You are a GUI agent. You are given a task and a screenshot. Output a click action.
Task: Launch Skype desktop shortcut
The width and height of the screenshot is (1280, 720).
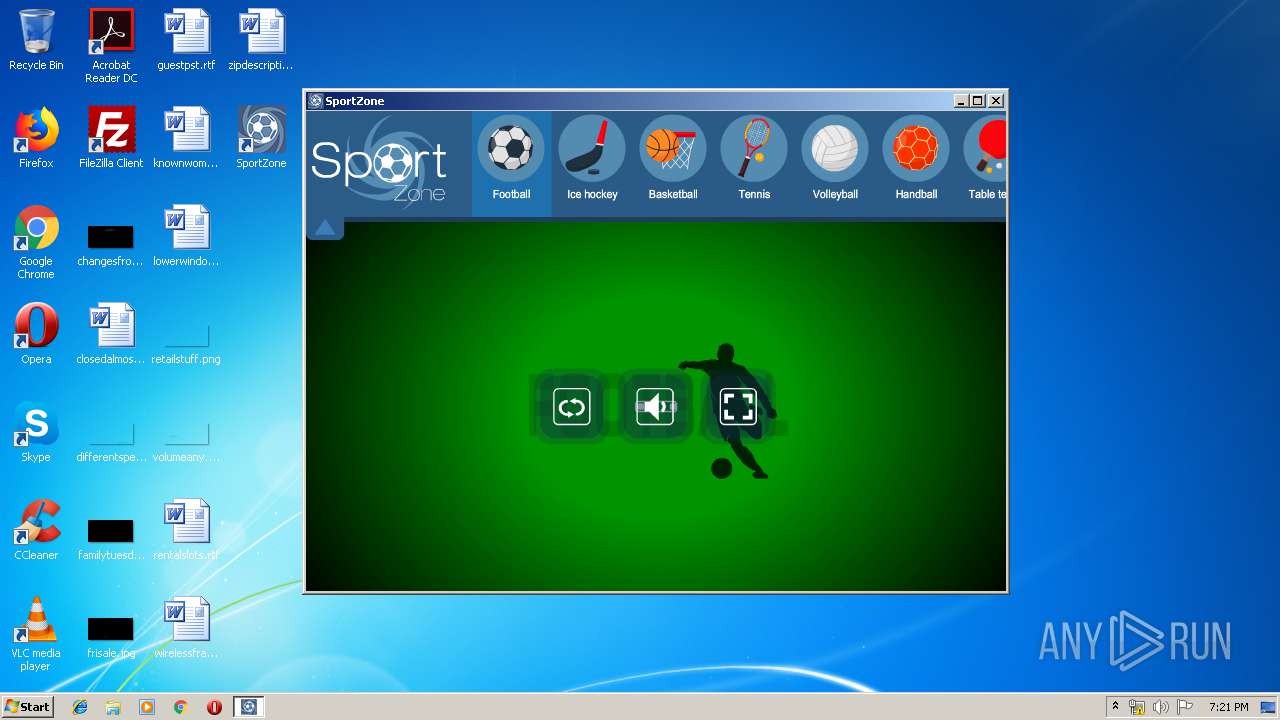click(36, 433)
